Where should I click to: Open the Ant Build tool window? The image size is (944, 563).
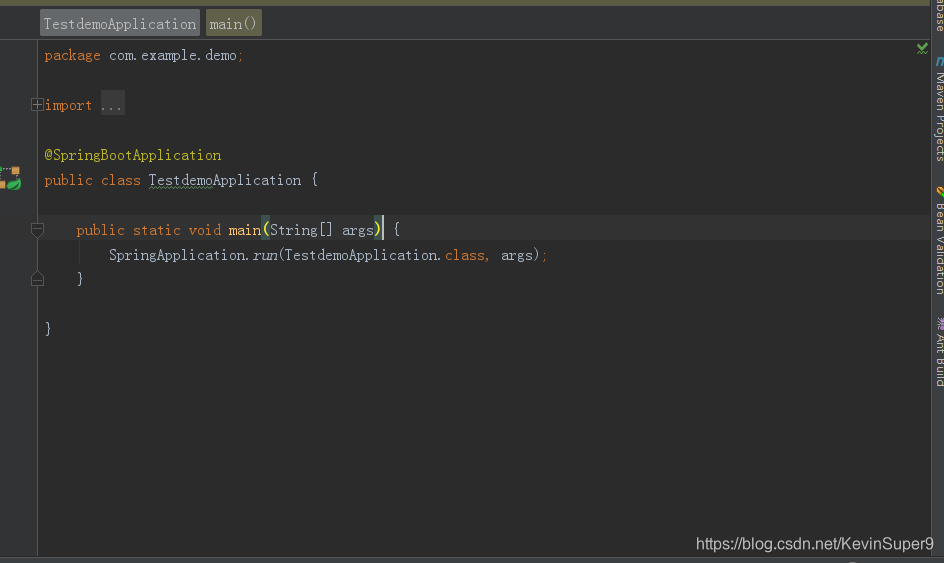coord(939,352)
